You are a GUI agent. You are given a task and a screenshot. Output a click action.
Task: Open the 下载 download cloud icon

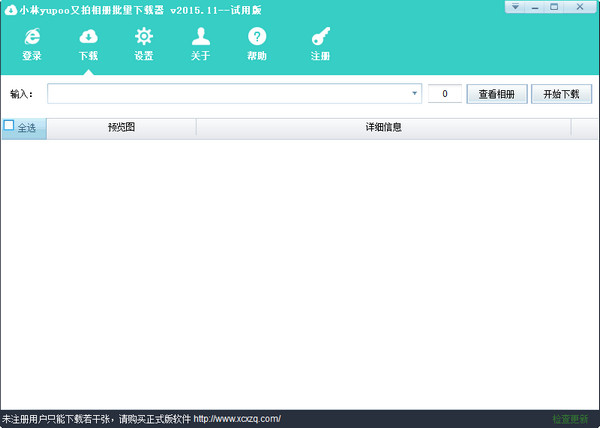pos(88,38)
